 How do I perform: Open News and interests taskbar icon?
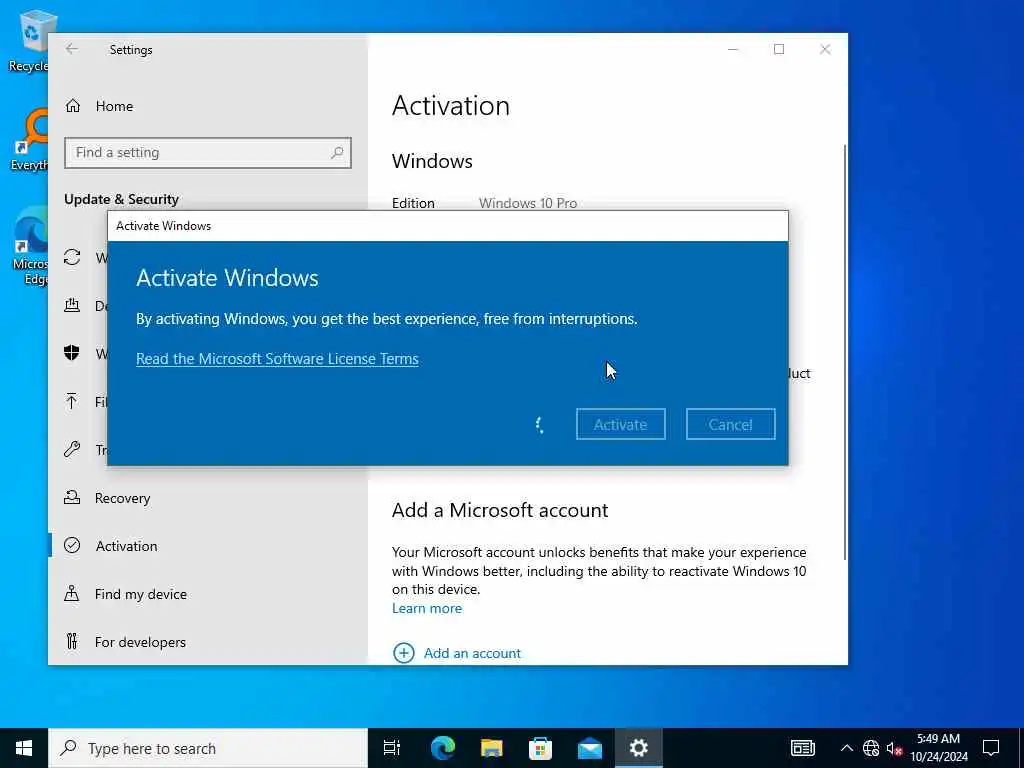[x=803, y=748]
